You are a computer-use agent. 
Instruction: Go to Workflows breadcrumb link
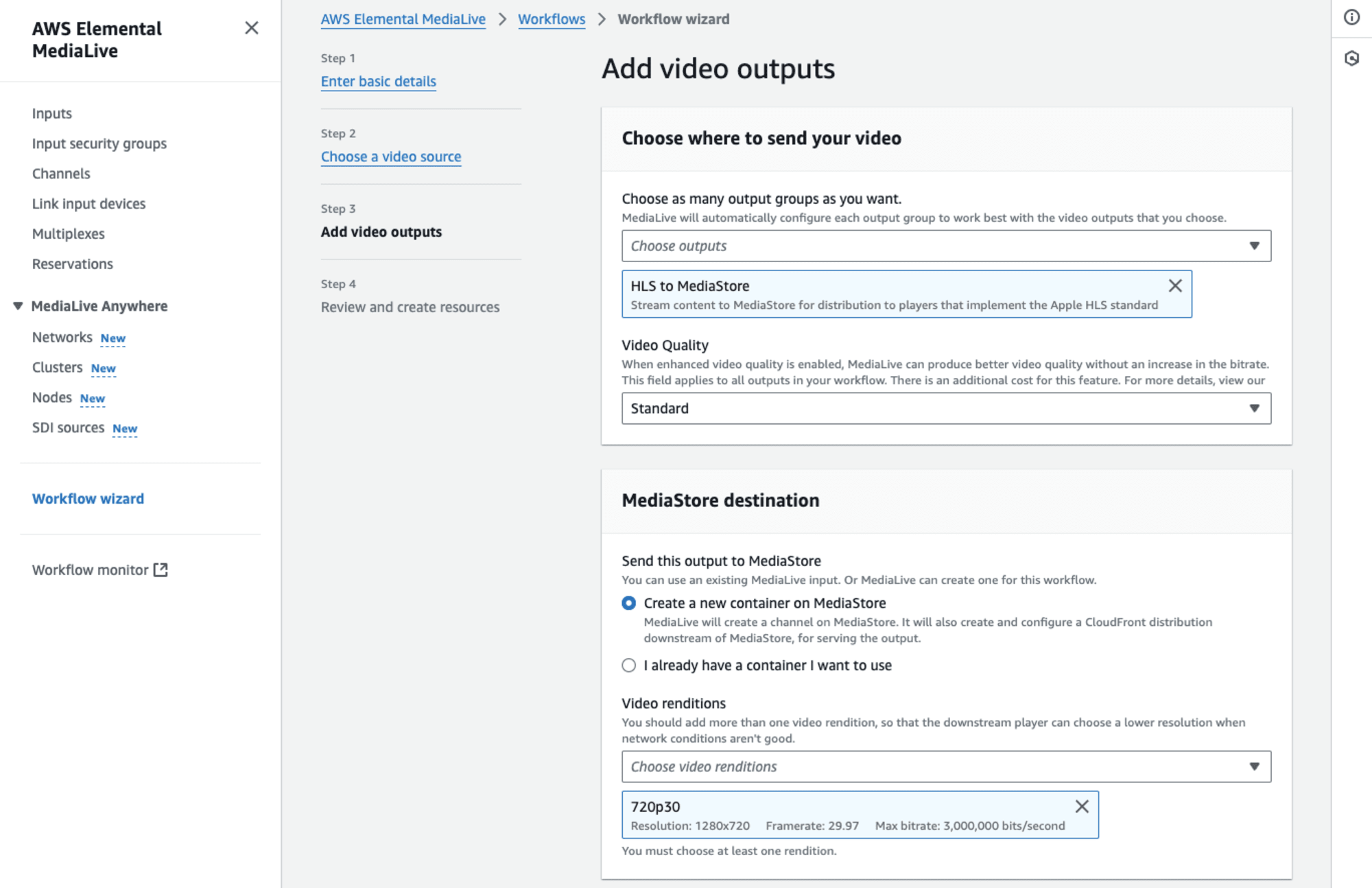[552, 19]
